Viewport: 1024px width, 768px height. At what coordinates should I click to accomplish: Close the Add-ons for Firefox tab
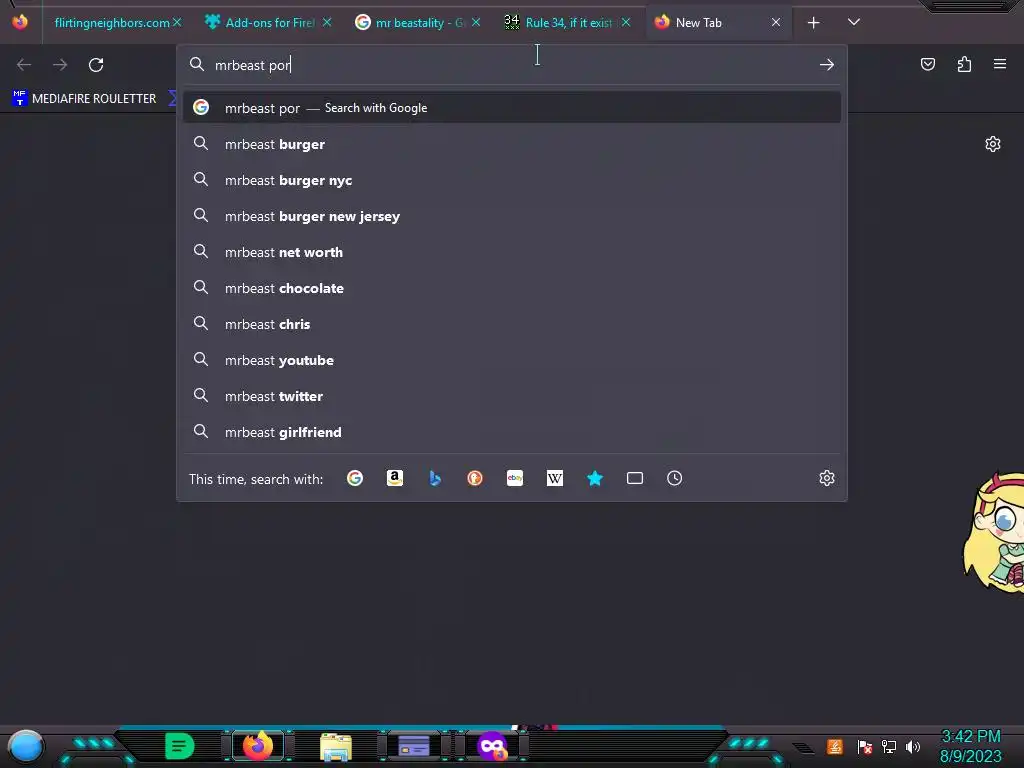pyautogui.click(x=327, y=22)
